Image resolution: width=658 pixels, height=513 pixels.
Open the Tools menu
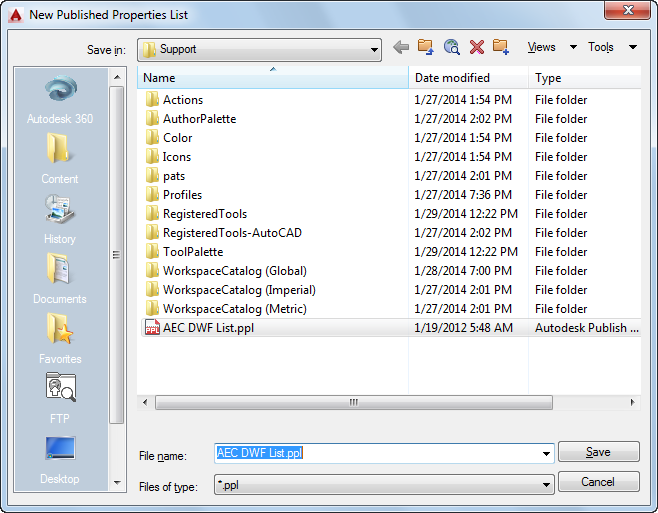(601, 47)
